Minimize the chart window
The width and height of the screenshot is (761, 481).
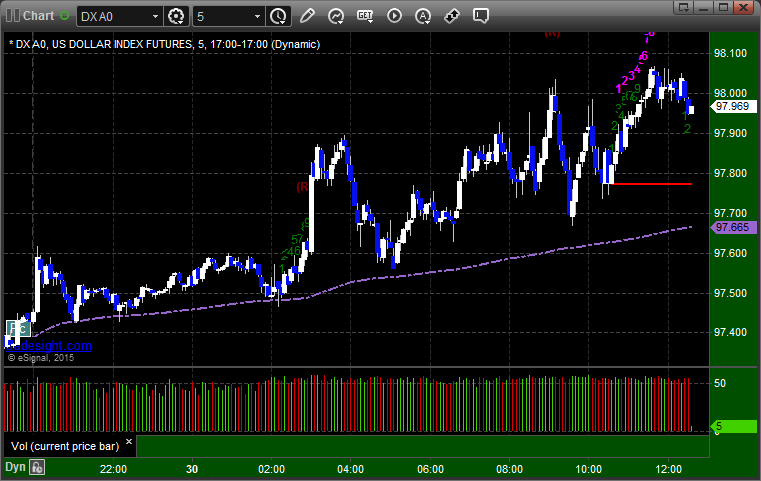pyautogui.click(x=704, y=7)
